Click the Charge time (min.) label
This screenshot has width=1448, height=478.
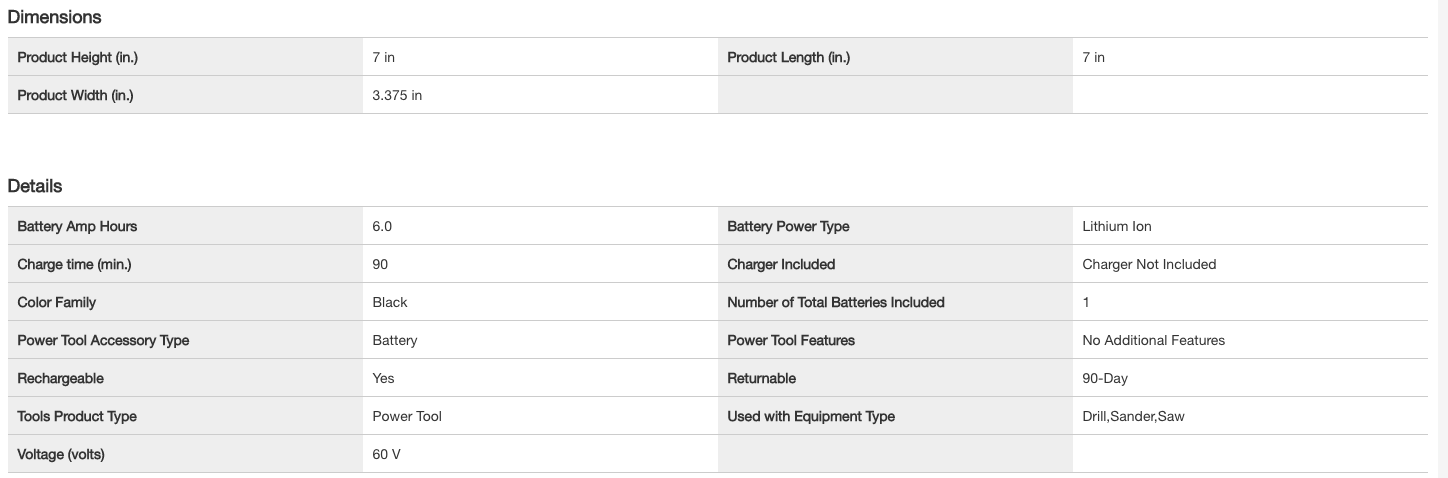[x=74, y=264]
